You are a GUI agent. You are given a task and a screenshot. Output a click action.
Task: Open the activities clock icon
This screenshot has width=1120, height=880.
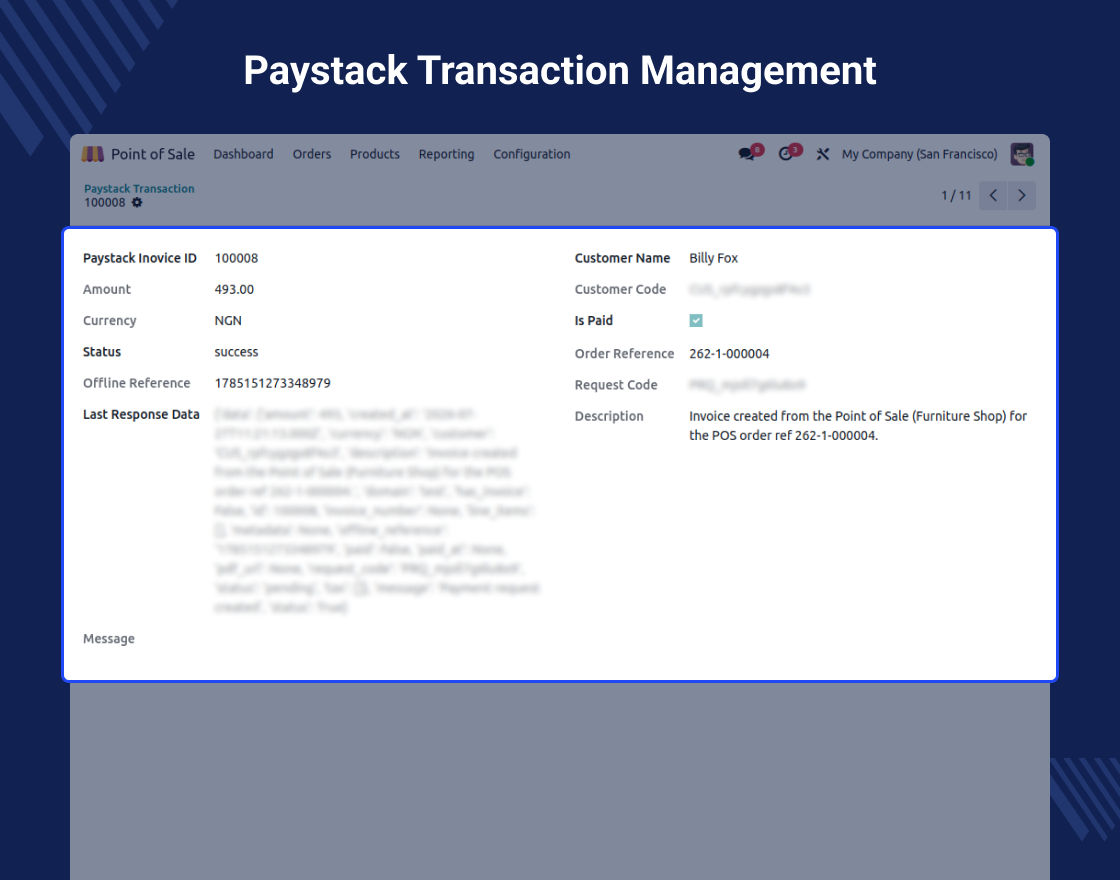pyautogui.click(x=786, y=154)
